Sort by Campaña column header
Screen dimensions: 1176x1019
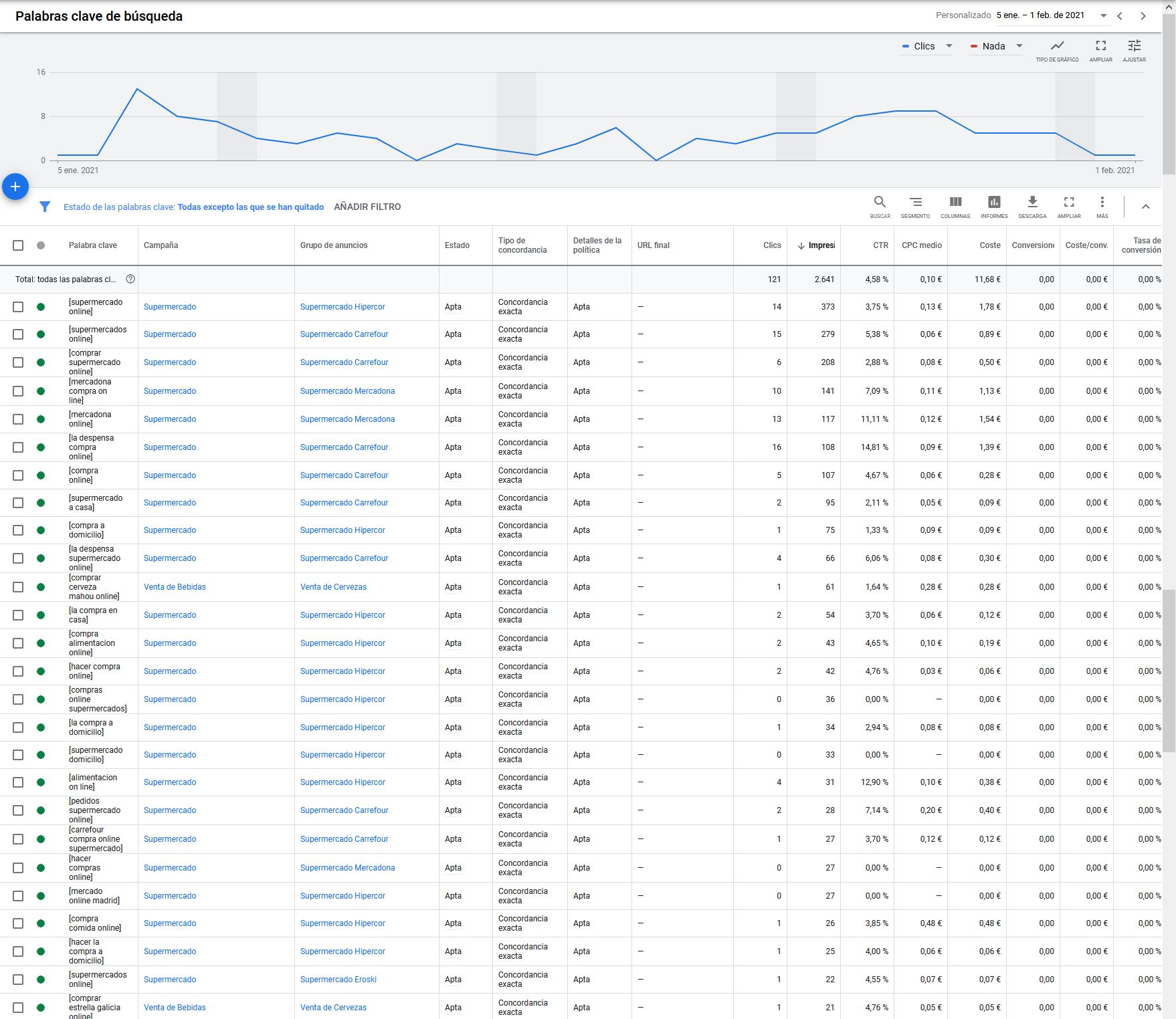tap(161, 245)
